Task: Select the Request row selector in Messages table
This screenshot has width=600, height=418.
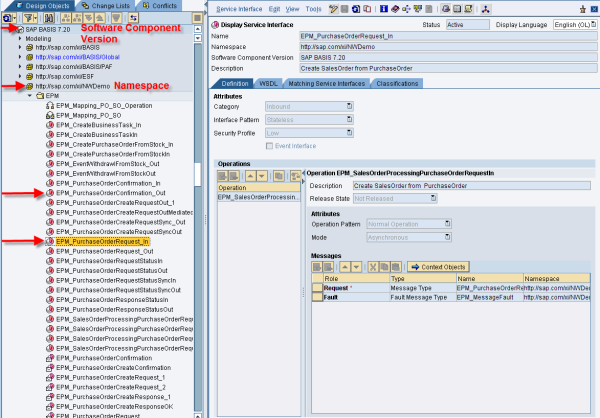Action: click(x=317, y=288)
